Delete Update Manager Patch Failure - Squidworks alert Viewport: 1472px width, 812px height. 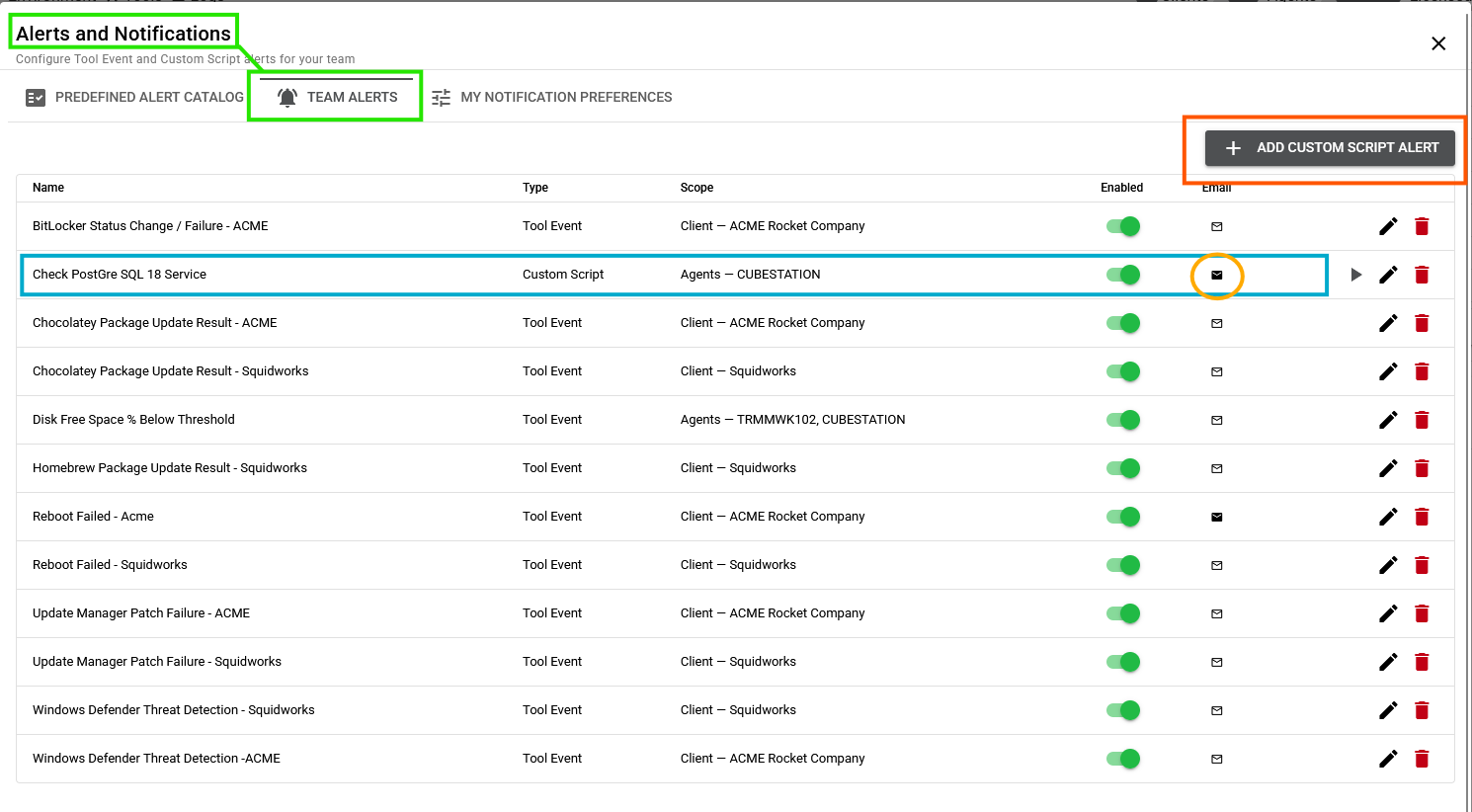click(1422, 662)
